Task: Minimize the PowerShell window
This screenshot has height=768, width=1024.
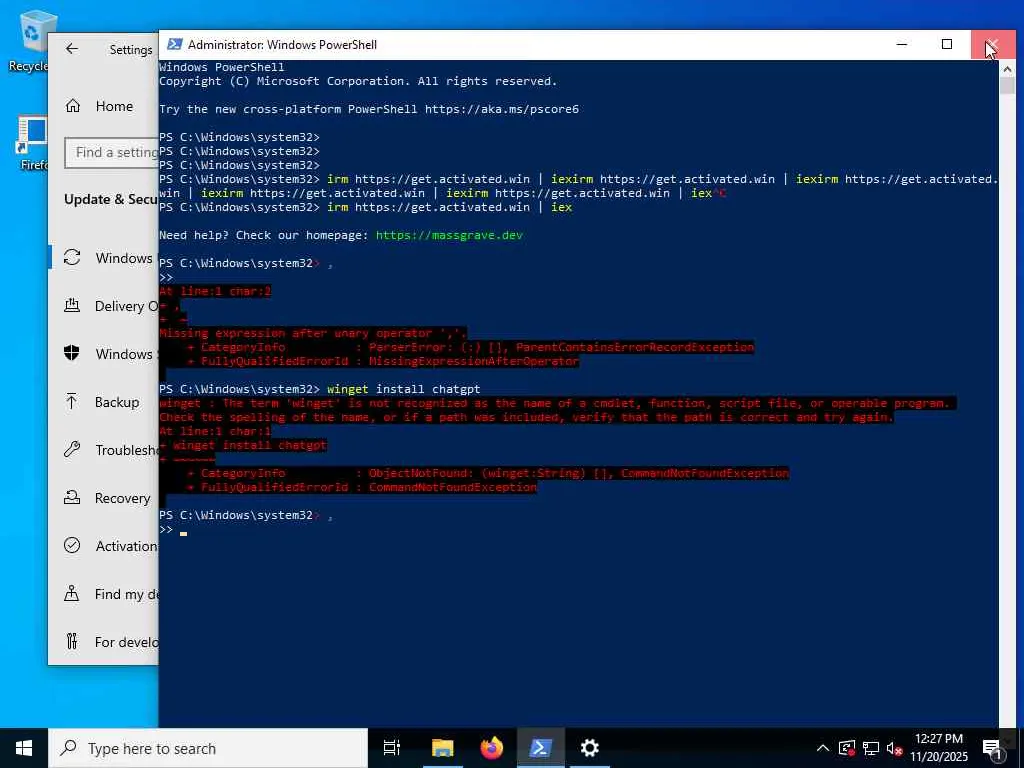Action: [902, 44]
